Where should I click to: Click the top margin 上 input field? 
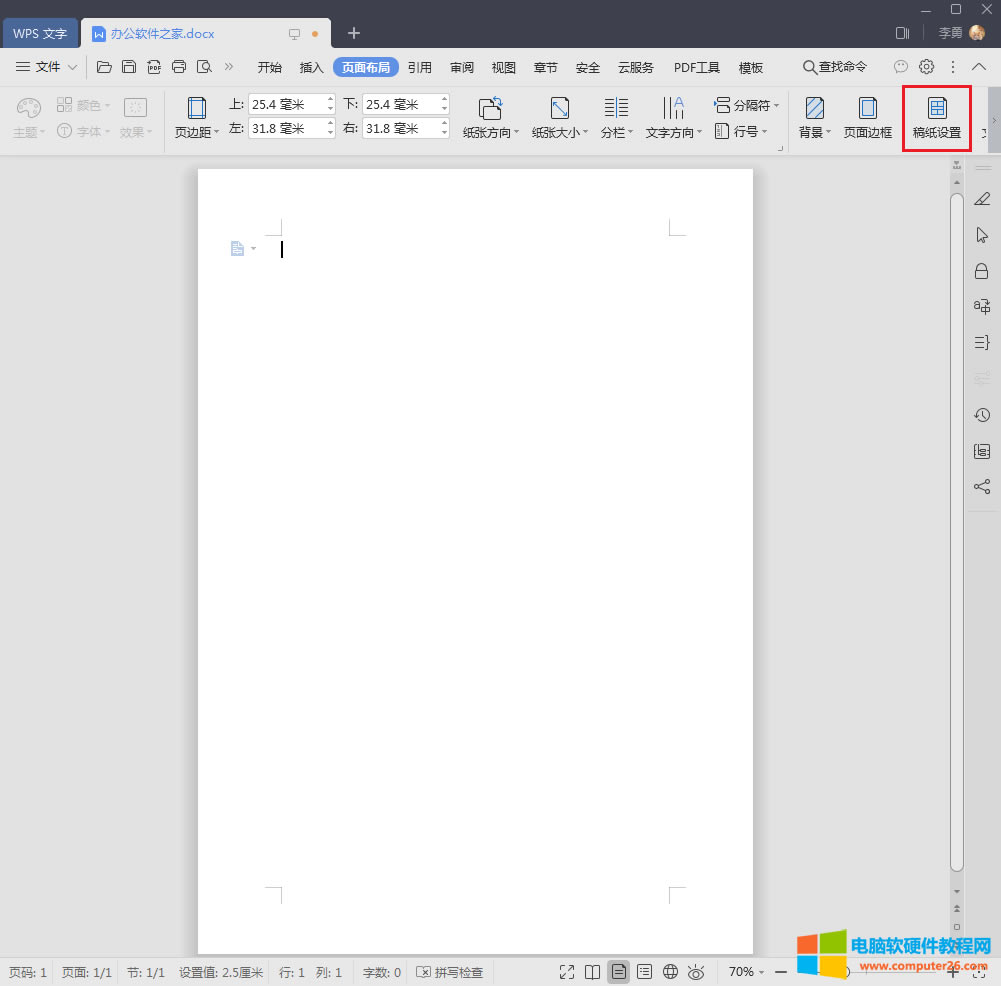click(286, 104)
